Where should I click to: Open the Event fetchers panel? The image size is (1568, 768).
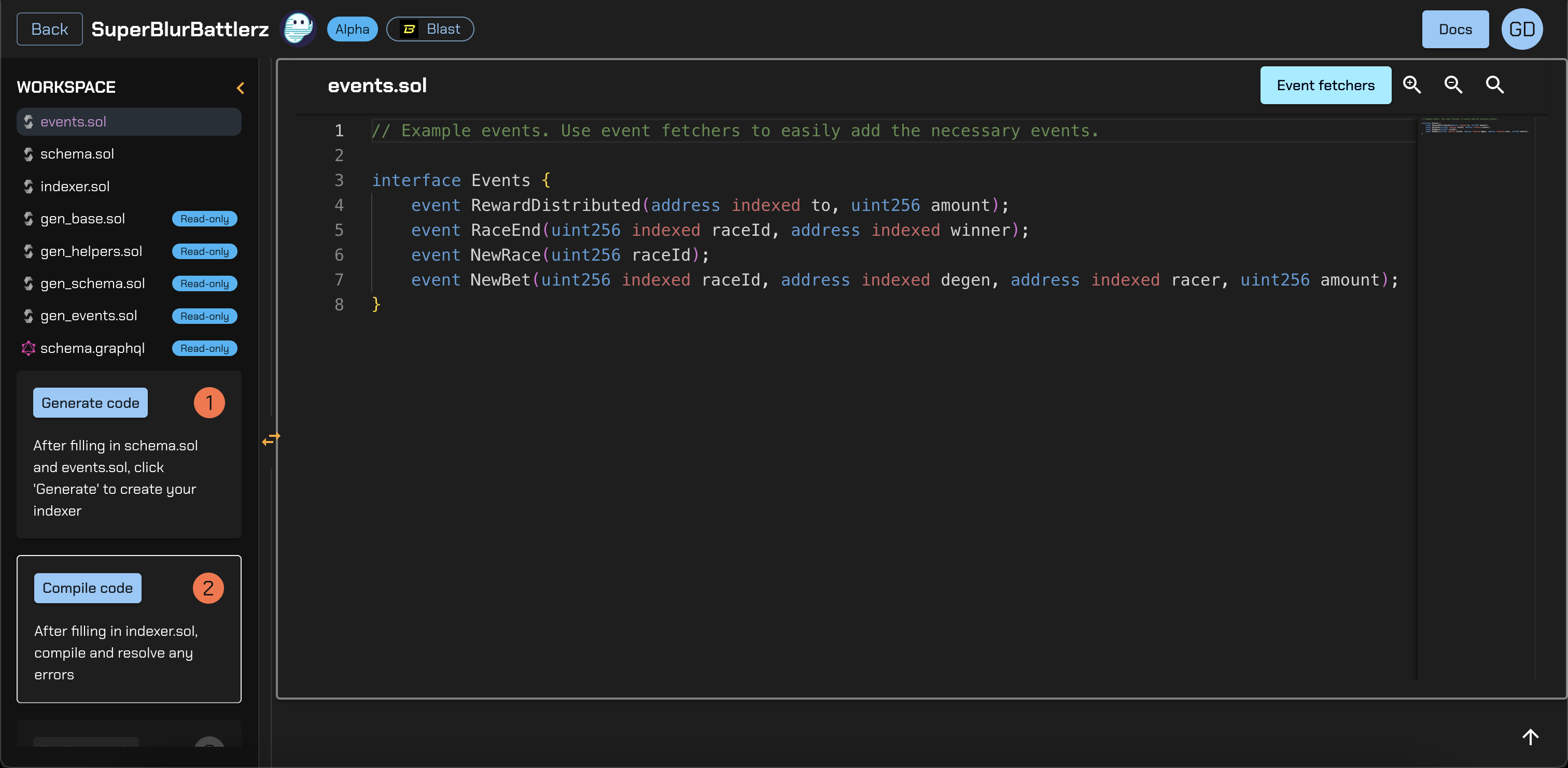[1324, 85]
